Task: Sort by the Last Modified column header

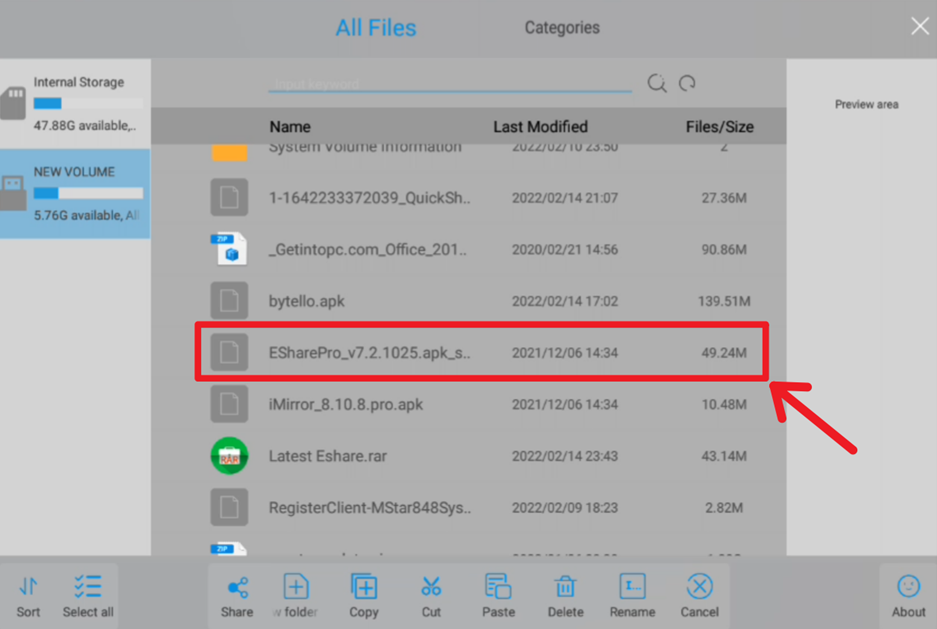Action: coord(540,127)
